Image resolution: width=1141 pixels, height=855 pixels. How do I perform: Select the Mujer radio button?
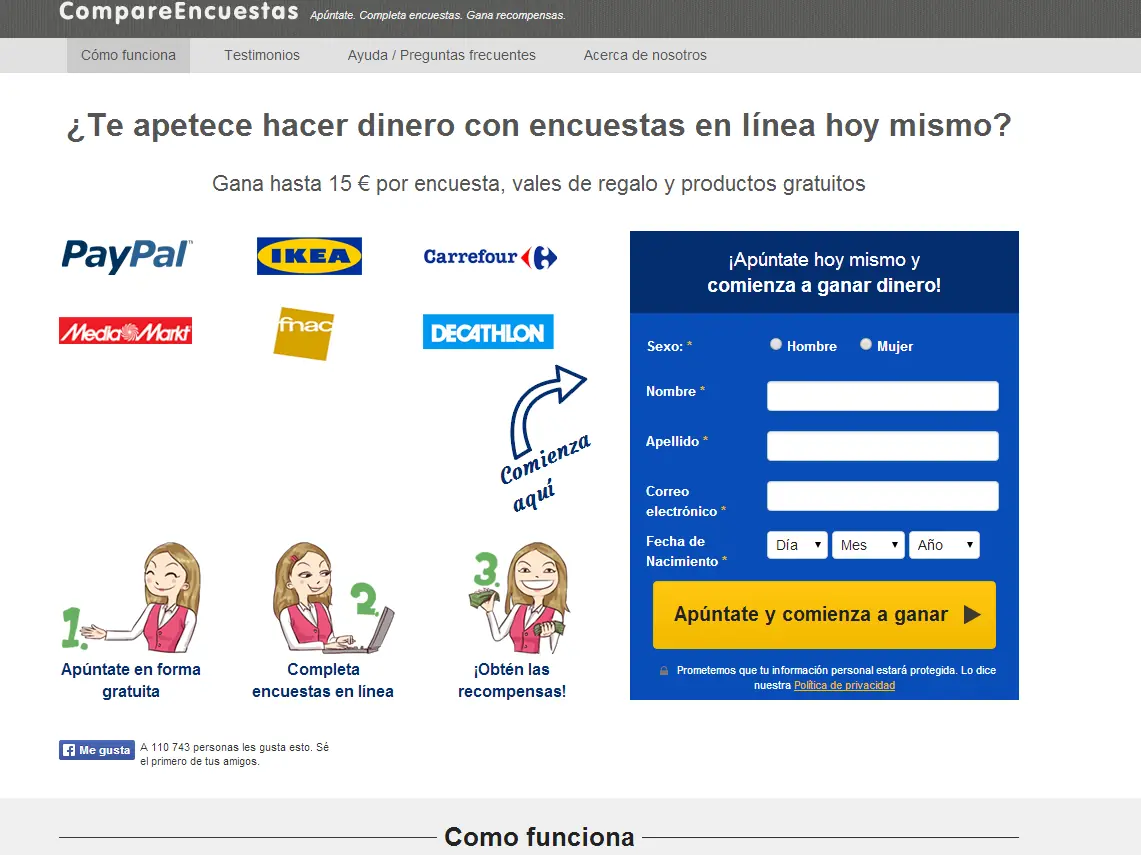[x=866, y=344]
